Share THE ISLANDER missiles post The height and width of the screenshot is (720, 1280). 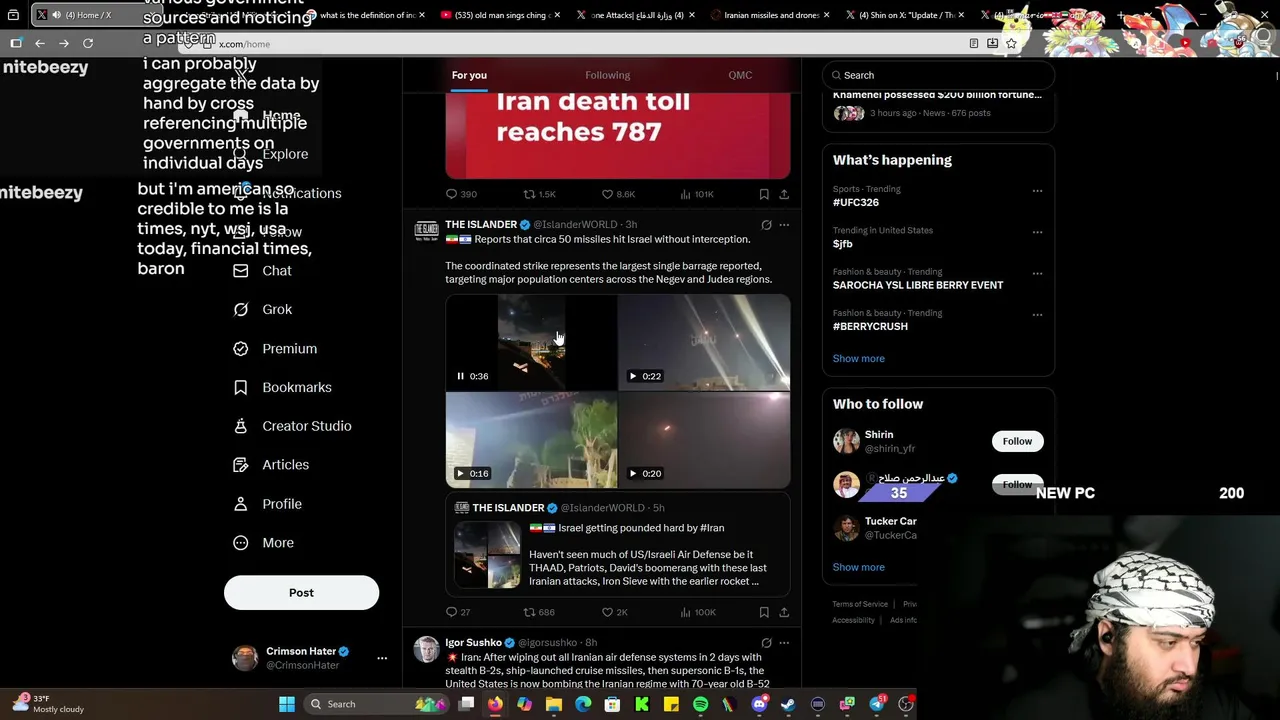(784, 612)
